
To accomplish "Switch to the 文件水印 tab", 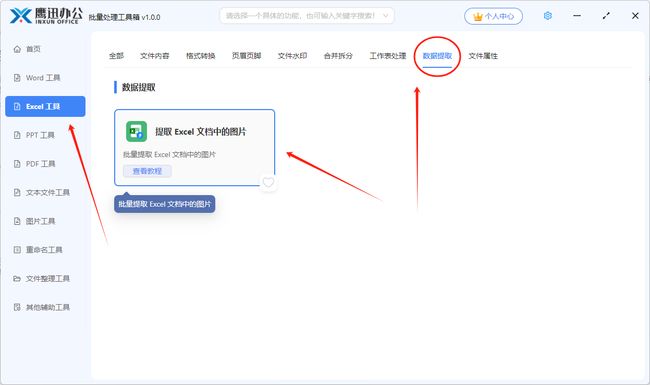I will click(292, 56).
